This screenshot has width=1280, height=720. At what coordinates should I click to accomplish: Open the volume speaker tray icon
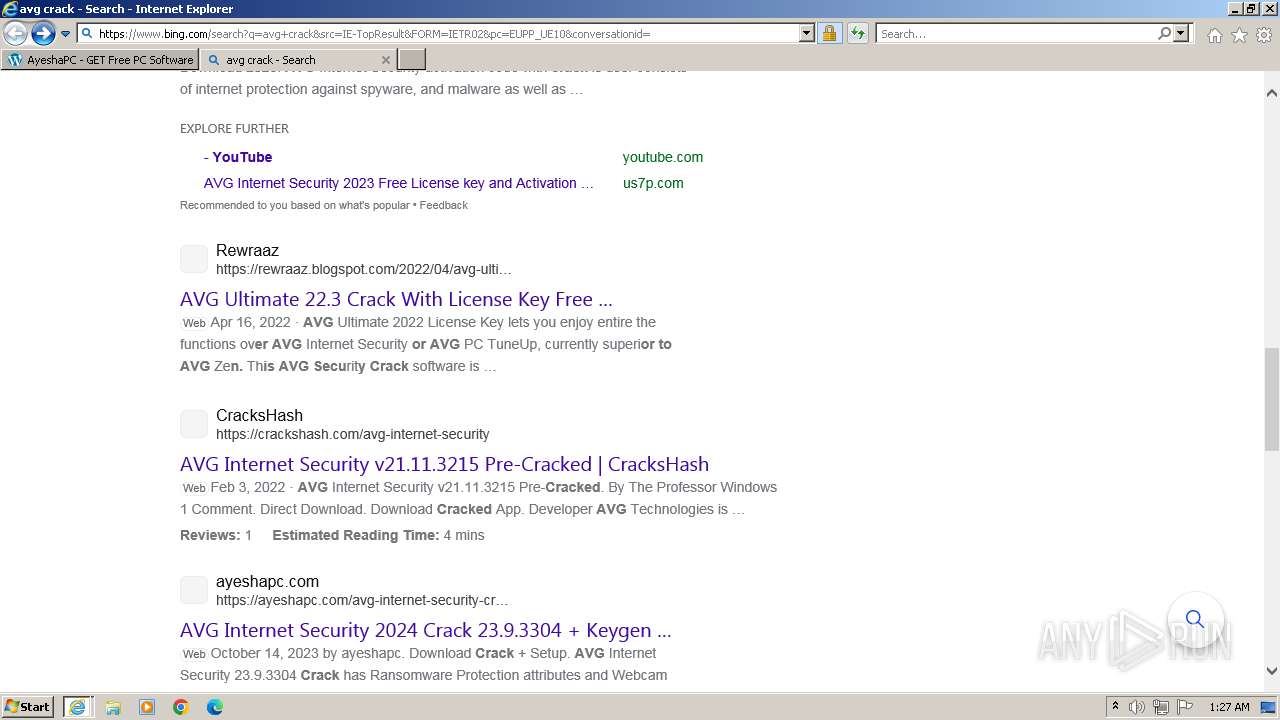(1137, 707)
